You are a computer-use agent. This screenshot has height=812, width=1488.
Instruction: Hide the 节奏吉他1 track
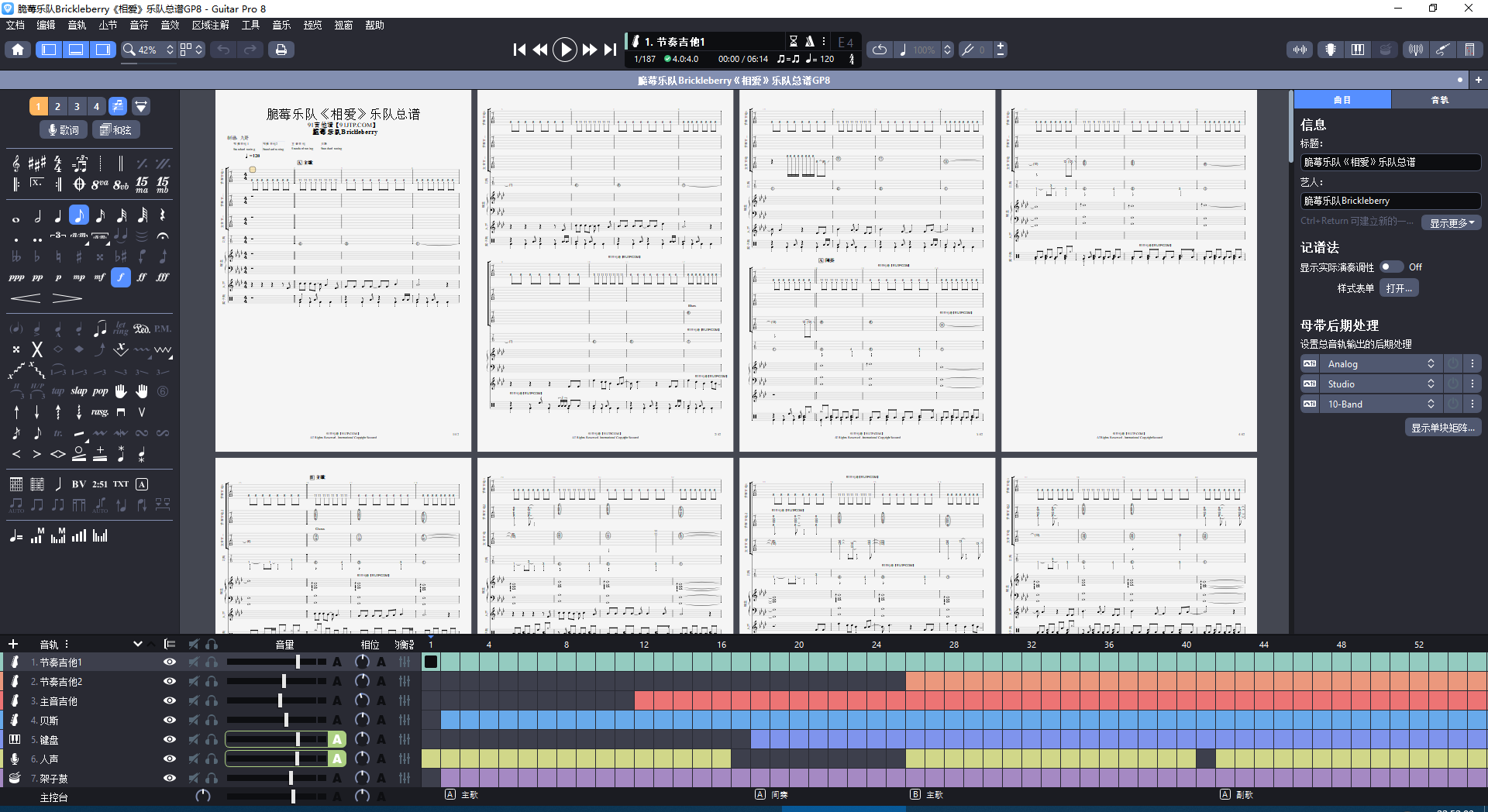pos(170,662)
